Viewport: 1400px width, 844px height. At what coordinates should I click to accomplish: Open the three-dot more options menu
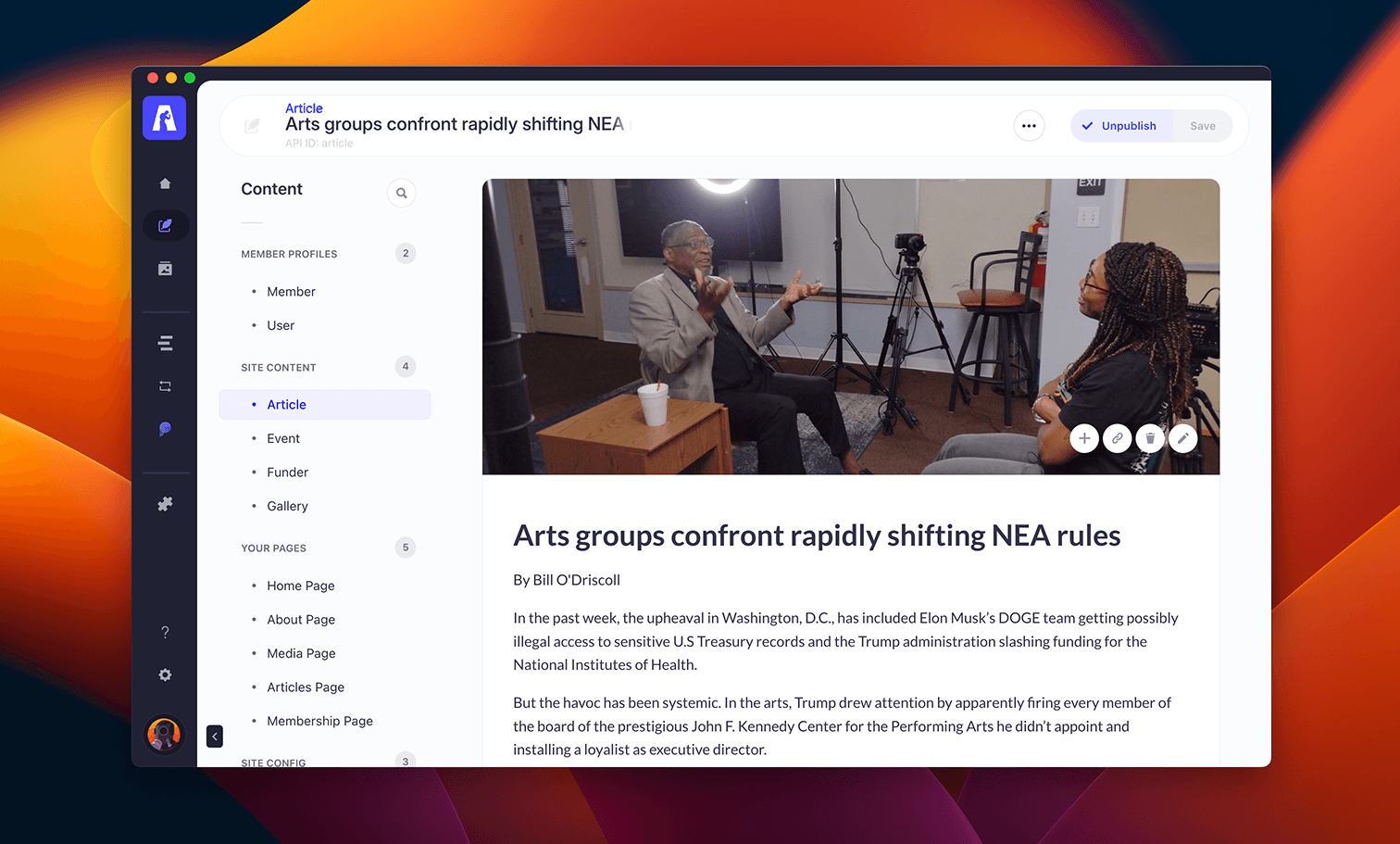click(x=1029, y=126)
